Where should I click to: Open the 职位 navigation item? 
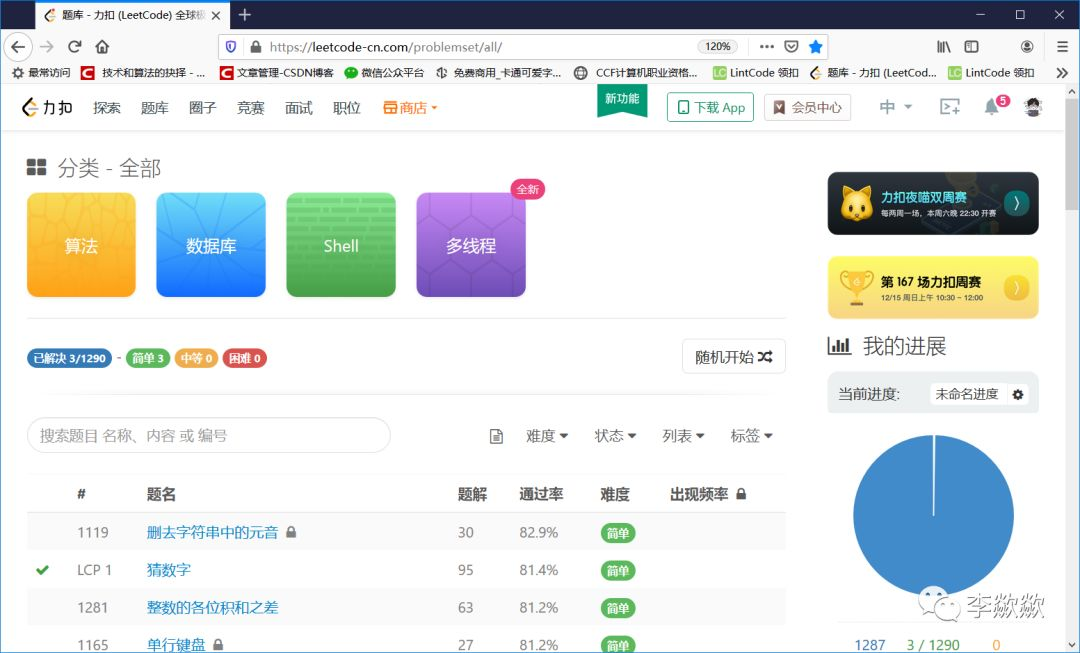click(346, 107)
